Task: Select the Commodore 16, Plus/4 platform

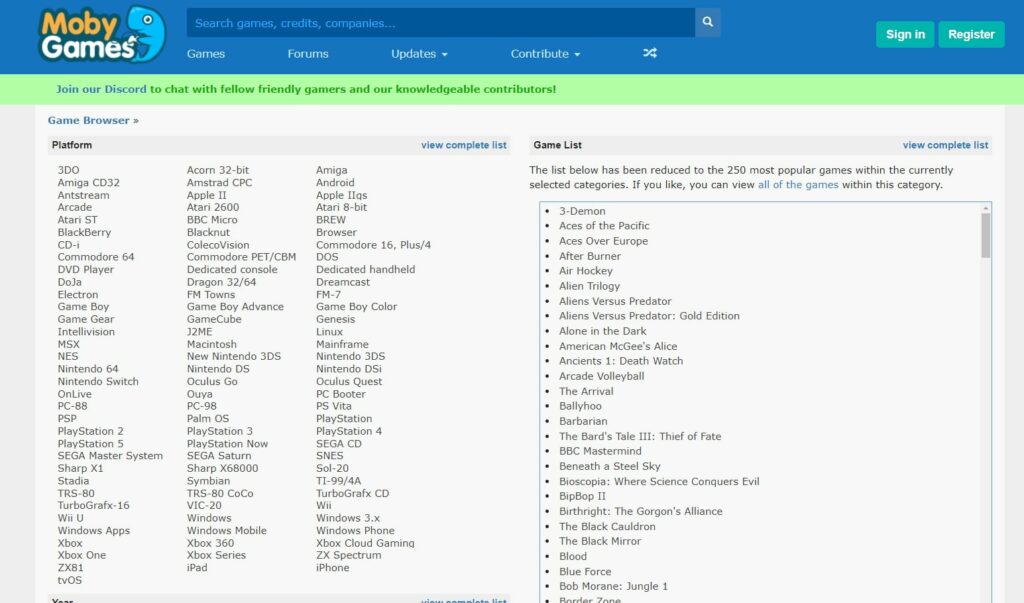Action: [x=374, y=245]
